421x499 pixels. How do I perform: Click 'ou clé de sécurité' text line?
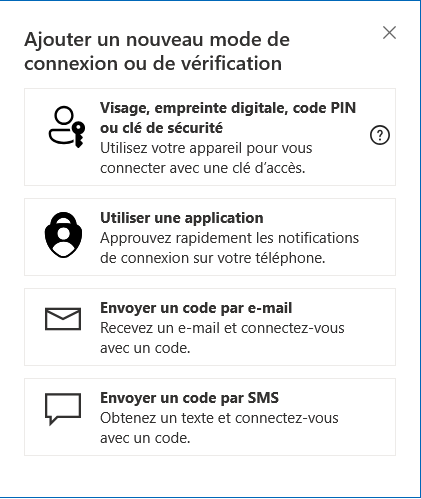click(161, 128)
